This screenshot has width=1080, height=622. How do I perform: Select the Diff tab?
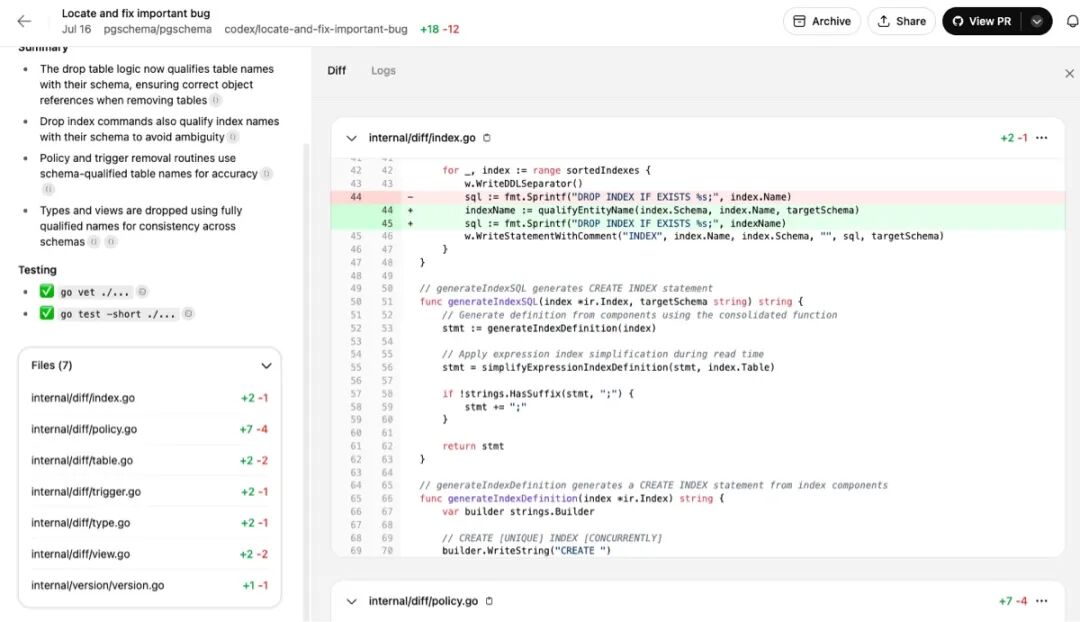[x=336, y=70]
